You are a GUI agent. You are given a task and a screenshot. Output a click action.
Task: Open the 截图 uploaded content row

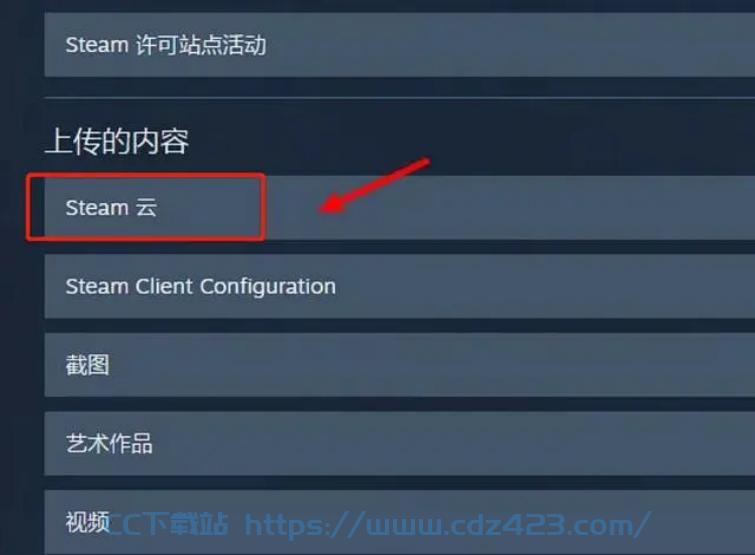(x=400, y=365)
